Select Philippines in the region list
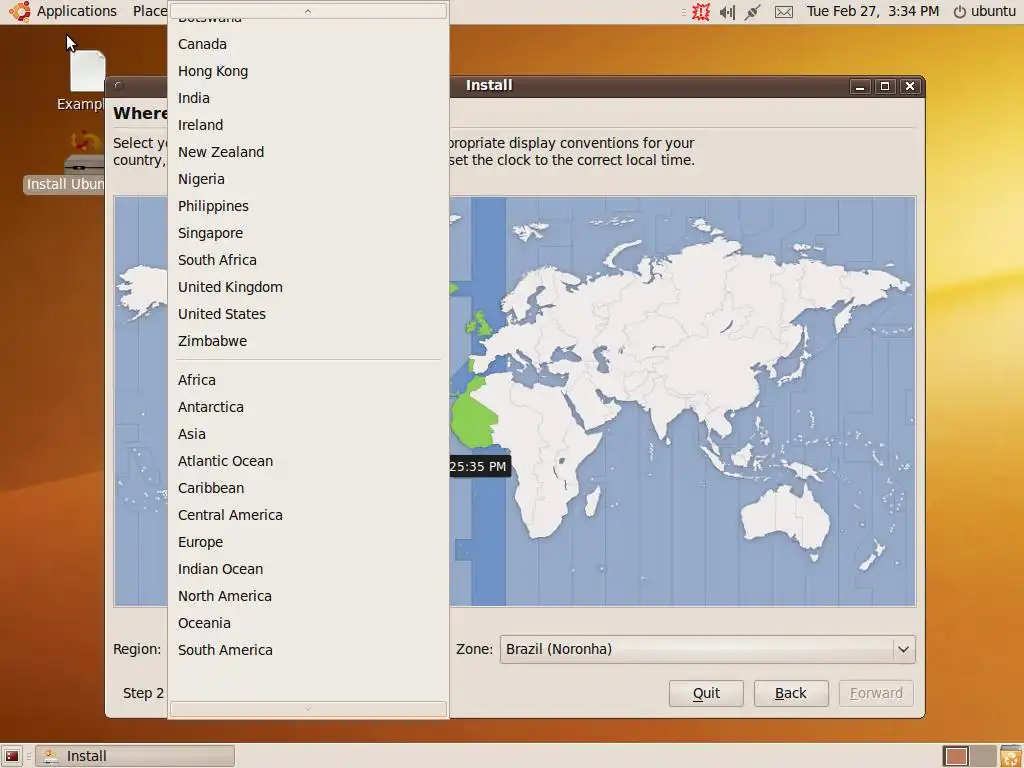Viewport: 1024px width, 768px height. tap(308, 206)
